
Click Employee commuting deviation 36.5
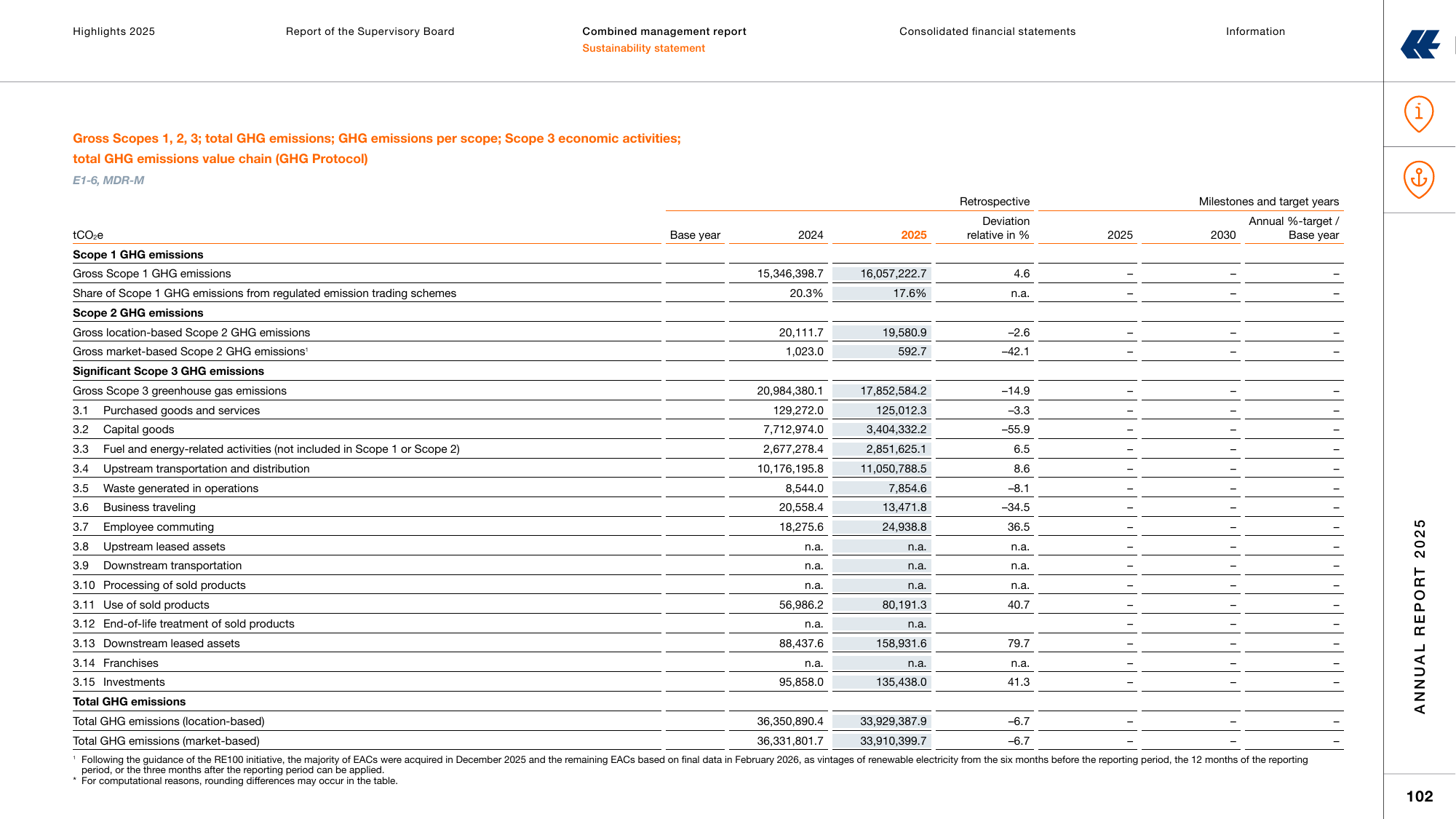[1019, 527]
